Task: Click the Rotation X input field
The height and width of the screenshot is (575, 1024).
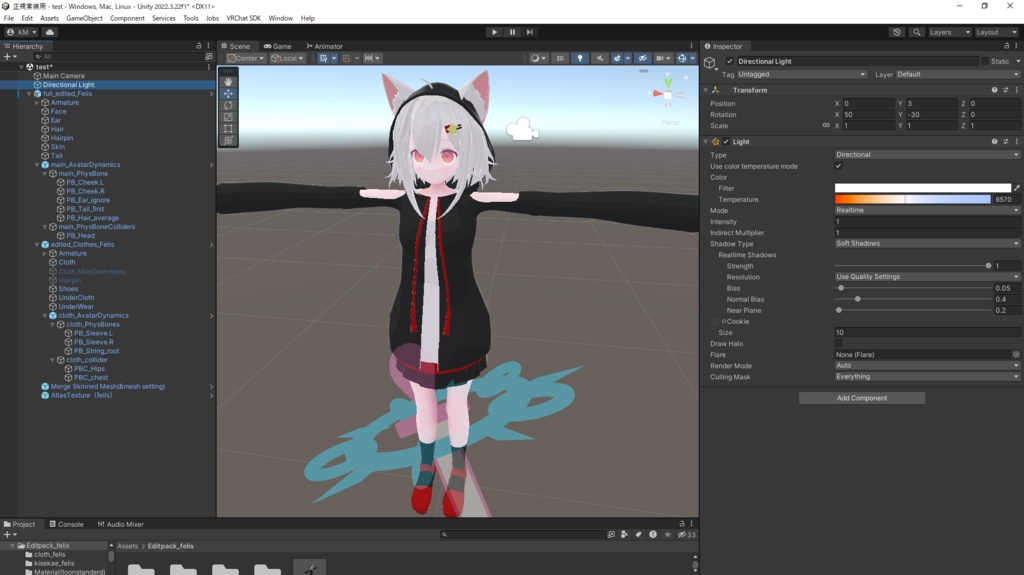Action: click(x=868, y=114)
